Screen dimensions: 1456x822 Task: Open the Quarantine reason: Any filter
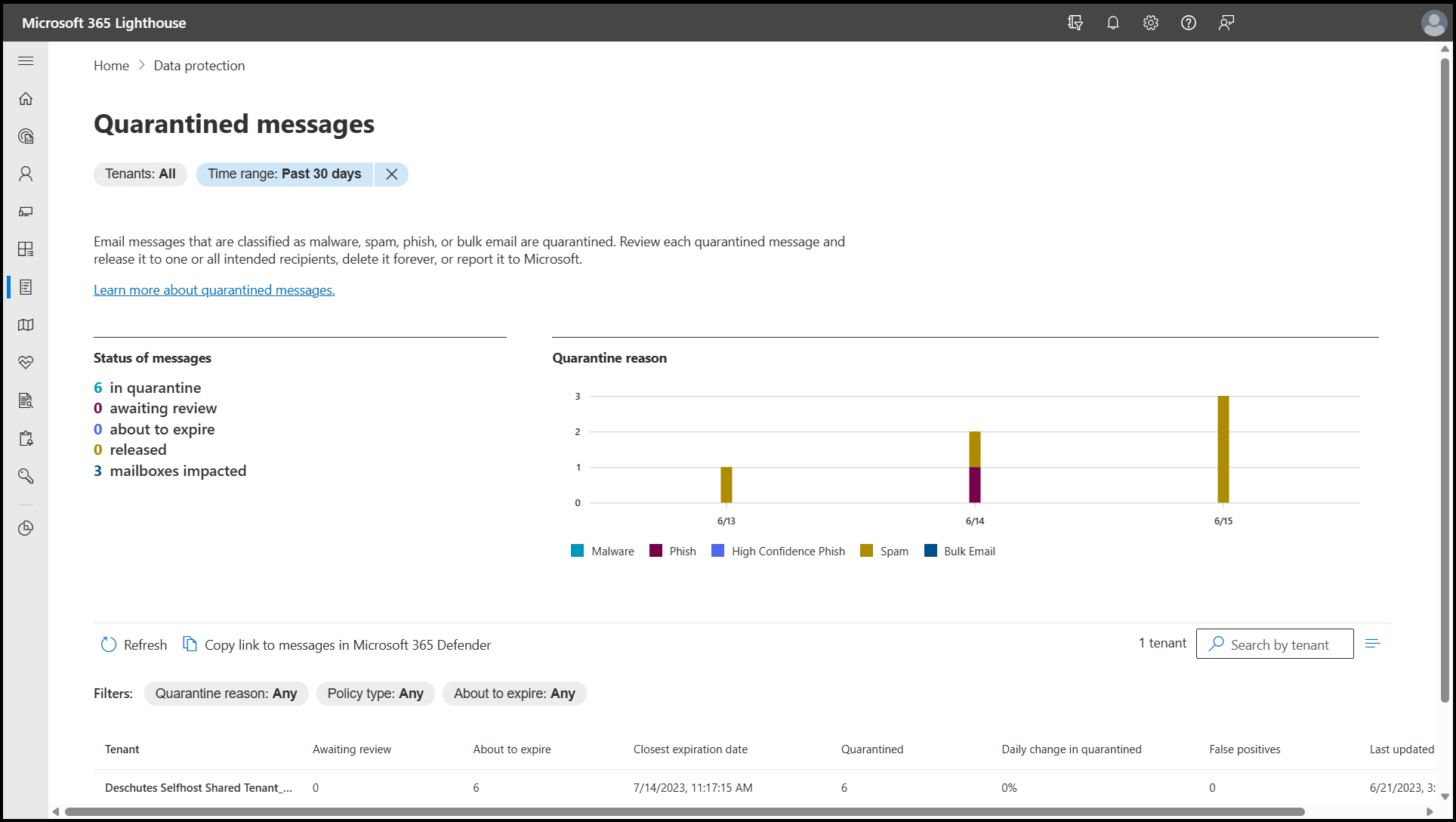(x=227, y=694)
